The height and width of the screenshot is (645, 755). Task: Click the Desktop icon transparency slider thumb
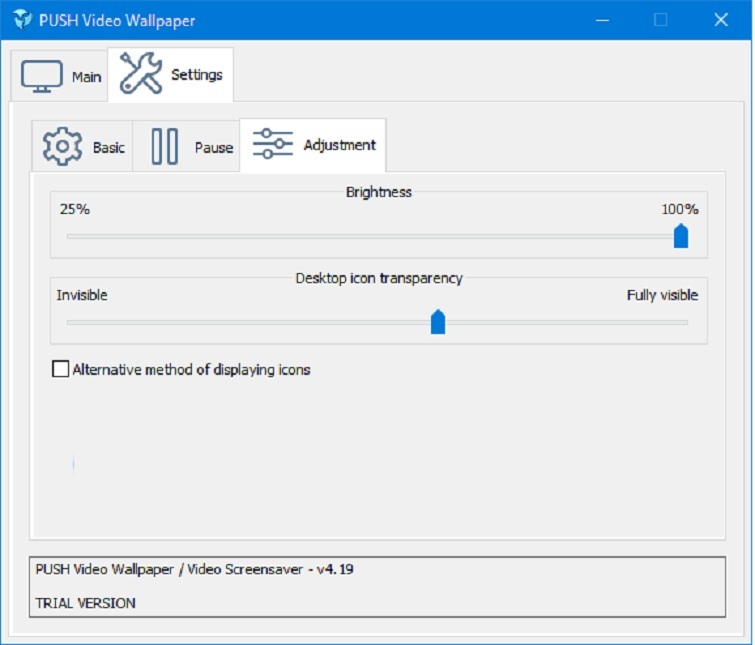tap(437, 322)
